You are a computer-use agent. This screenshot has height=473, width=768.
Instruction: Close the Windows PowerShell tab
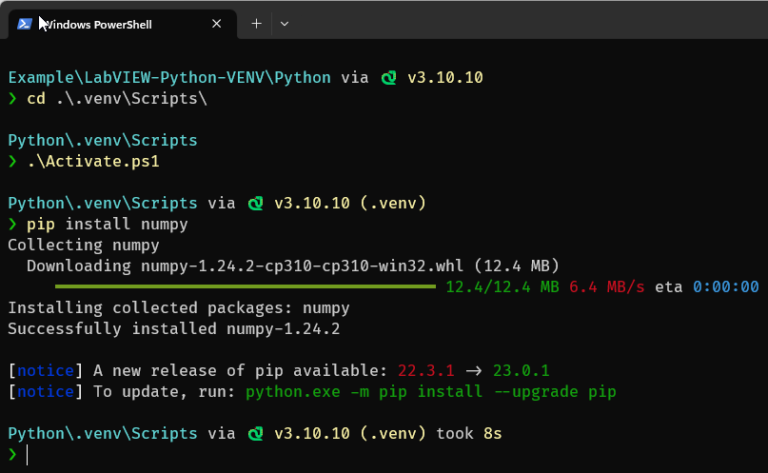pos(216,24)
